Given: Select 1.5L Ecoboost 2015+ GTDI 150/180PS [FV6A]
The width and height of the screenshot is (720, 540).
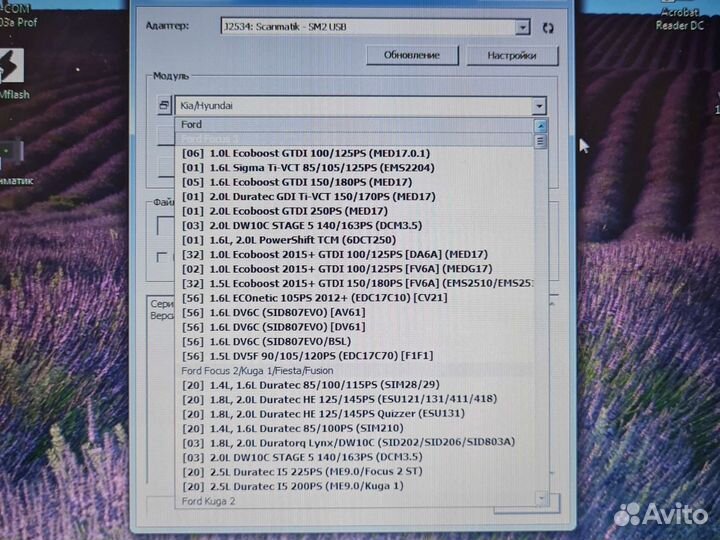Looking at the screenshot, I should click(x=354, y=283).
